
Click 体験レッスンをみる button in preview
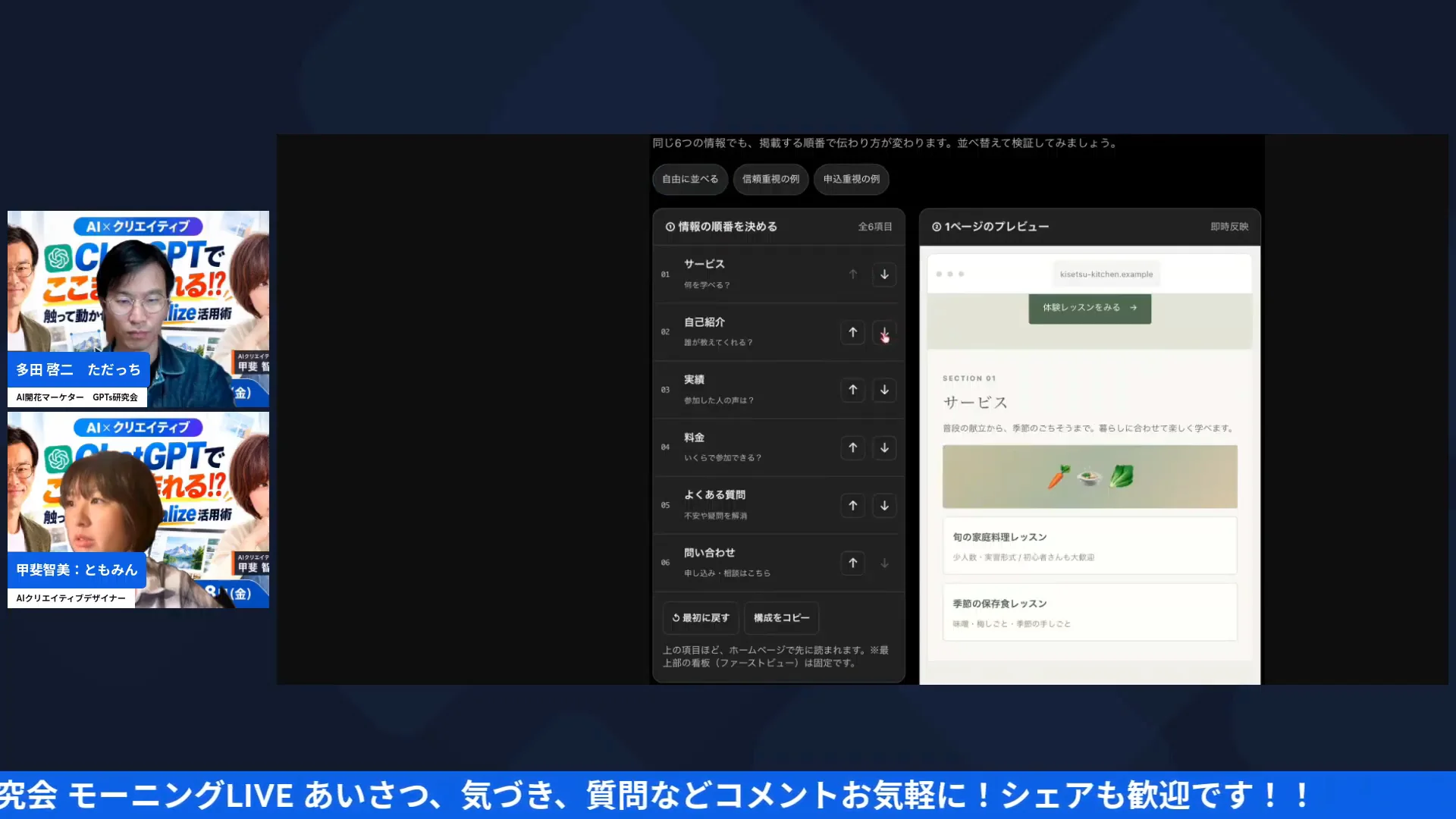(1090, 308)
